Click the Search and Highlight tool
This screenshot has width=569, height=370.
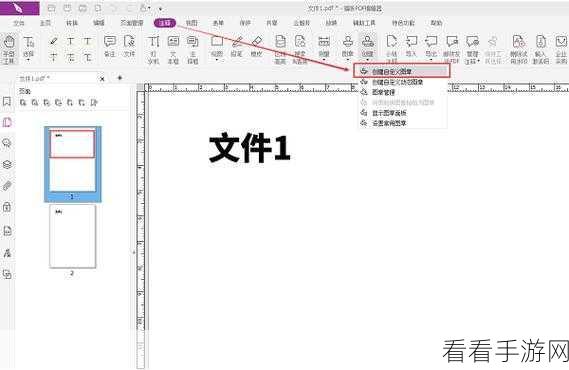pyautogui.click(x=300, y=50)
